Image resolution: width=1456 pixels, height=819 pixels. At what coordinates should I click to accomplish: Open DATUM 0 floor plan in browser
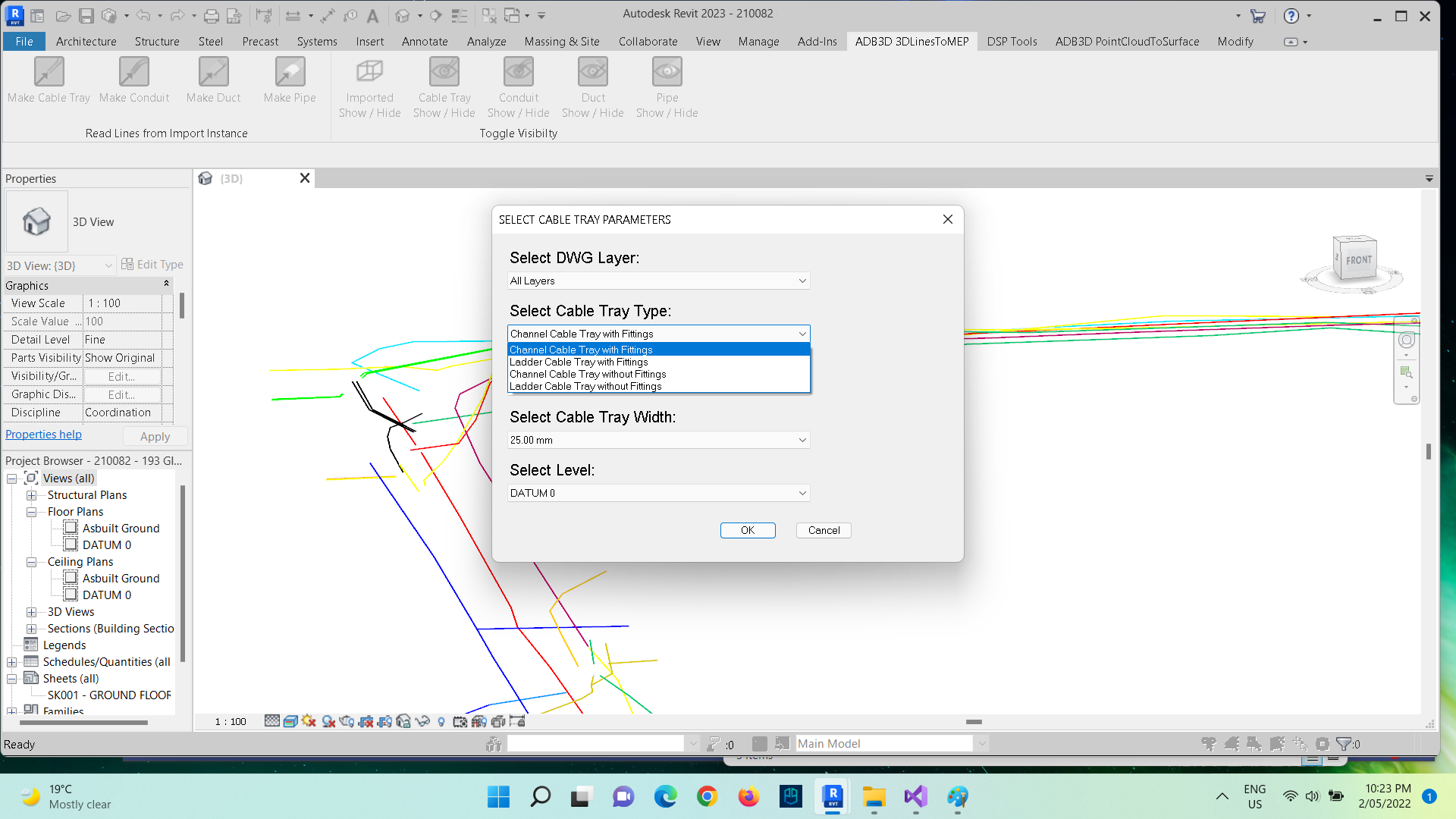tap(106, 545)
